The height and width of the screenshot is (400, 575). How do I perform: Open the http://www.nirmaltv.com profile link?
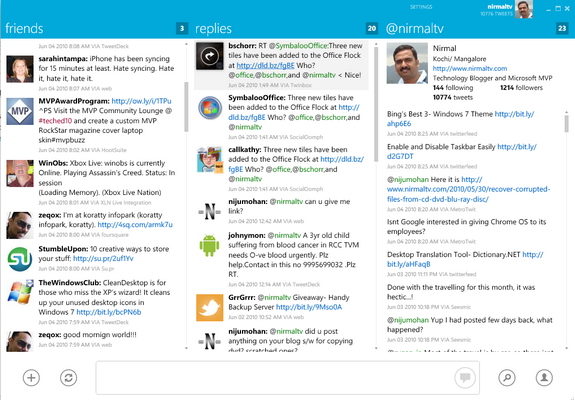pyautogui.click(x=470, y=68)
